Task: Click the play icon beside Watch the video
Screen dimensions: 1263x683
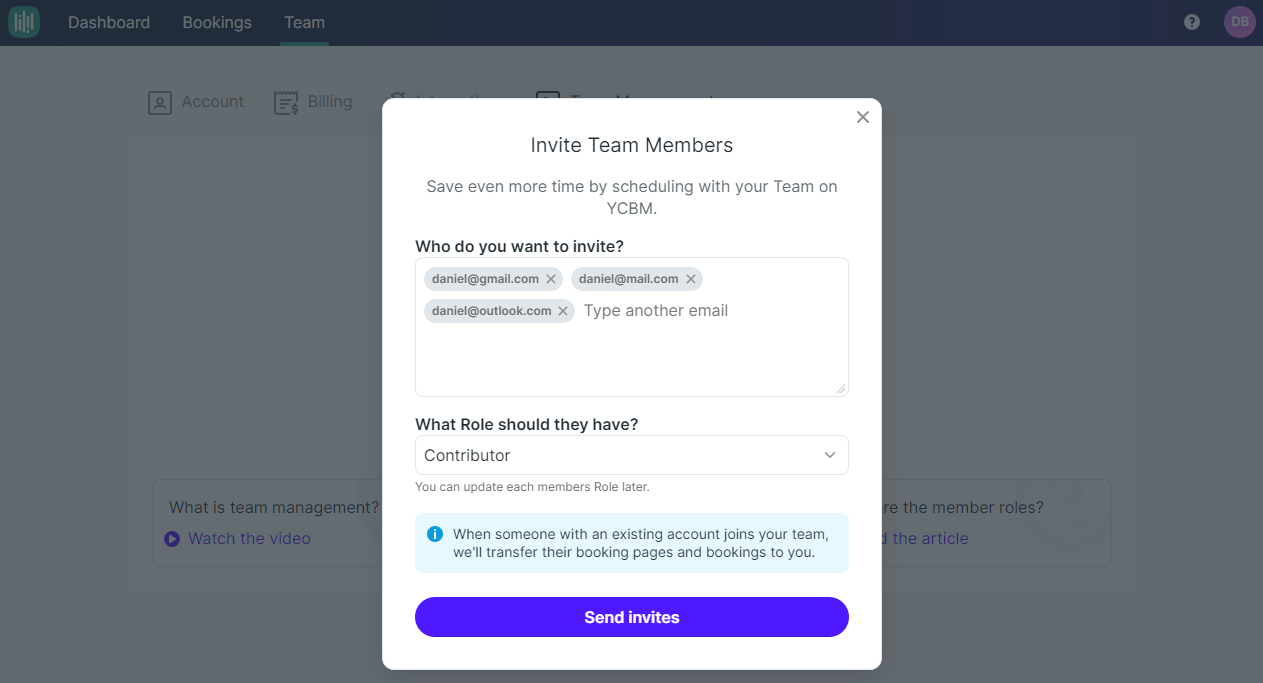Action: click(x=171, y=539)
